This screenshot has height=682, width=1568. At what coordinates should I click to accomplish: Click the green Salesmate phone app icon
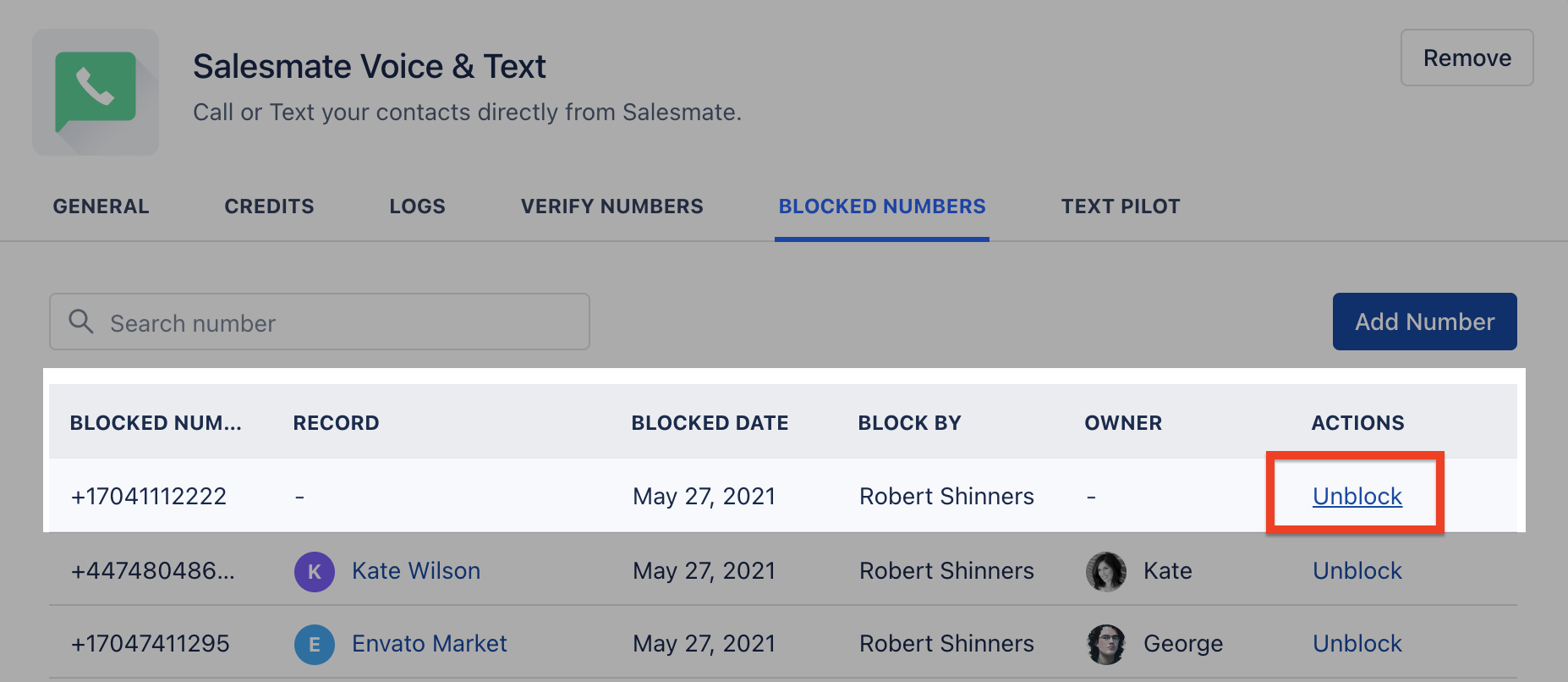pyautogui.click(x=96, y=92)
